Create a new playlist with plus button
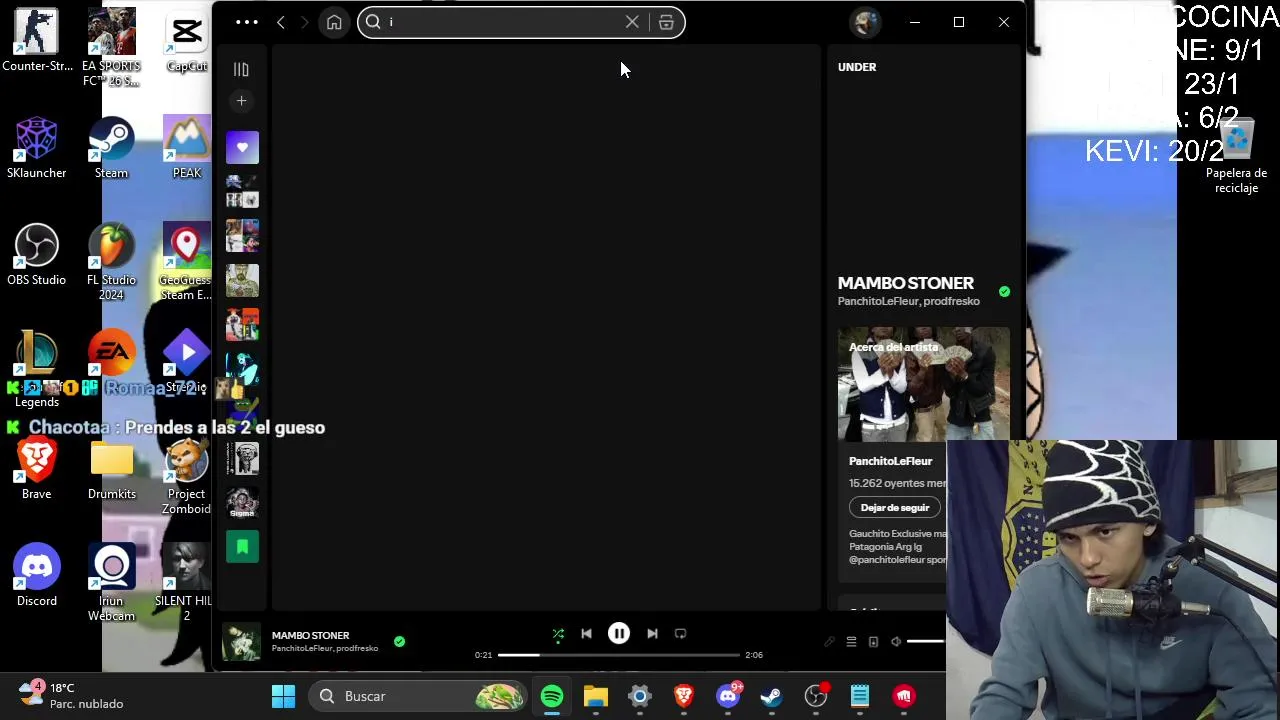The image size is (1280, 720). tap(241, 101)
